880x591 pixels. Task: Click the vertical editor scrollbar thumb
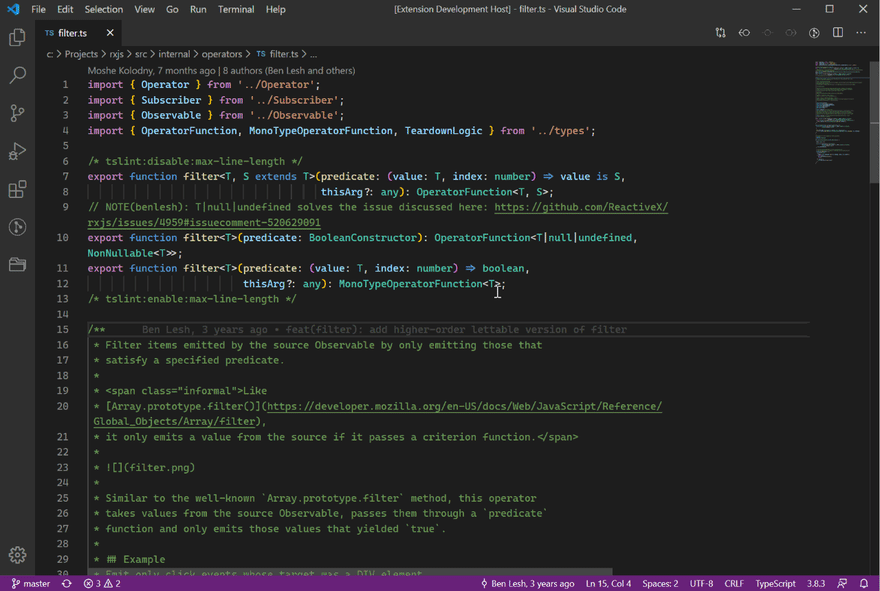point(874,121)
